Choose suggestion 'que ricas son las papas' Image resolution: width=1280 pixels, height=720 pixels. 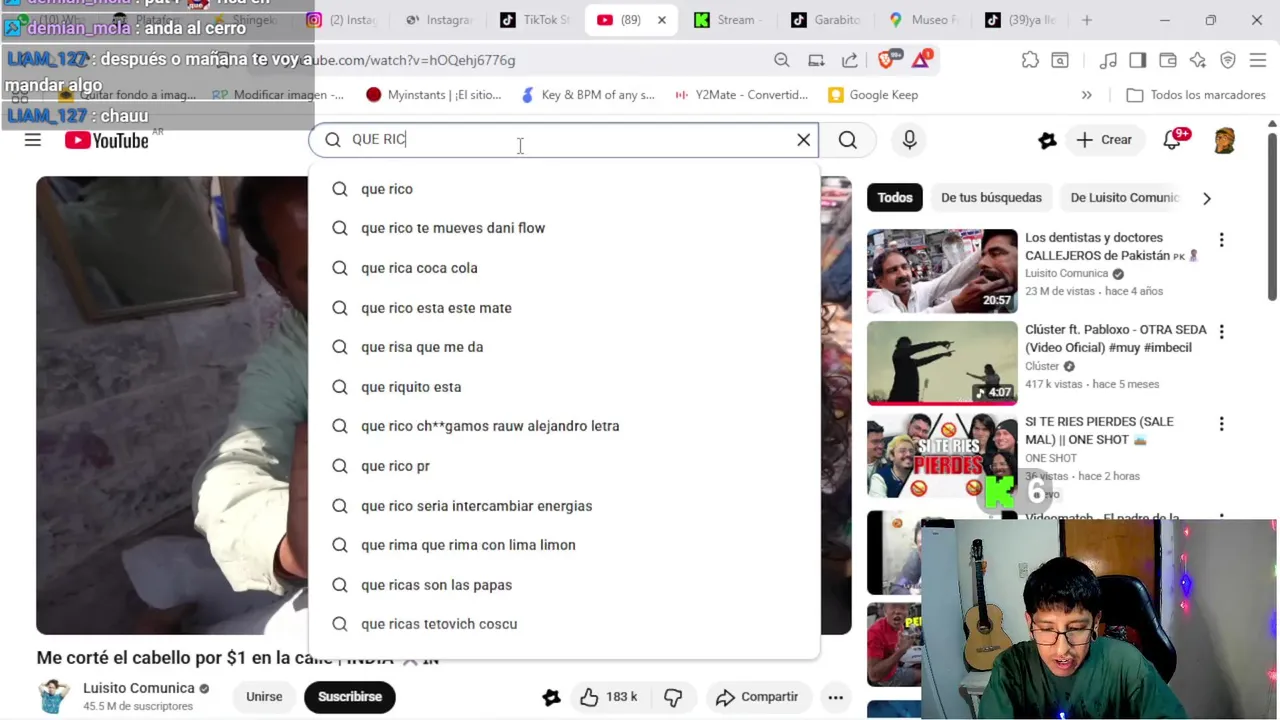coord(565,585)
